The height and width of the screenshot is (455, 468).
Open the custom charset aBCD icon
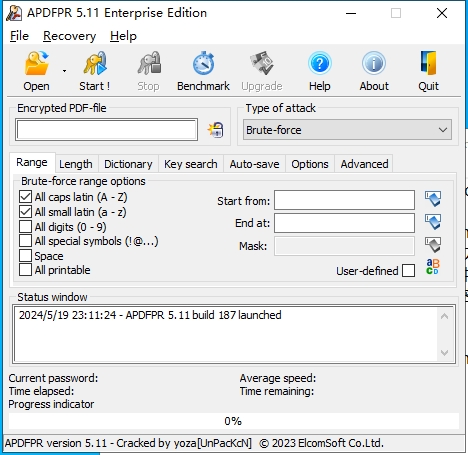[x=433, y=267]
